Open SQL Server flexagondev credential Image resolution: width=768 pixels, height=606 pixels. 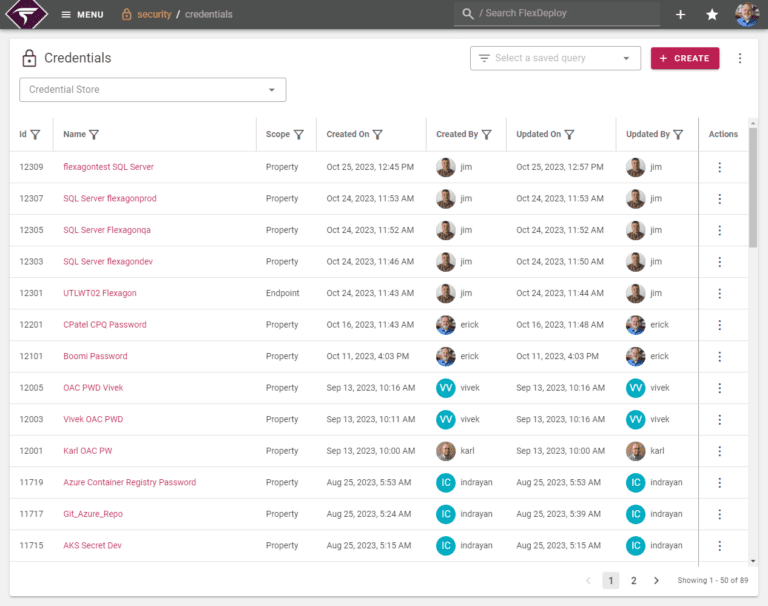pyautogui.click(x=108, y=262)
